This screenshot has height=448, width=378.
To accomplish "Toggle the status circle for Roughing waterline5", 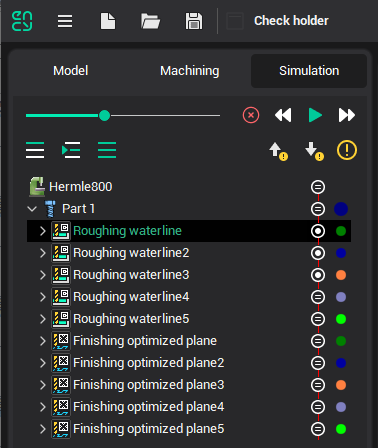I will point(318,319).
